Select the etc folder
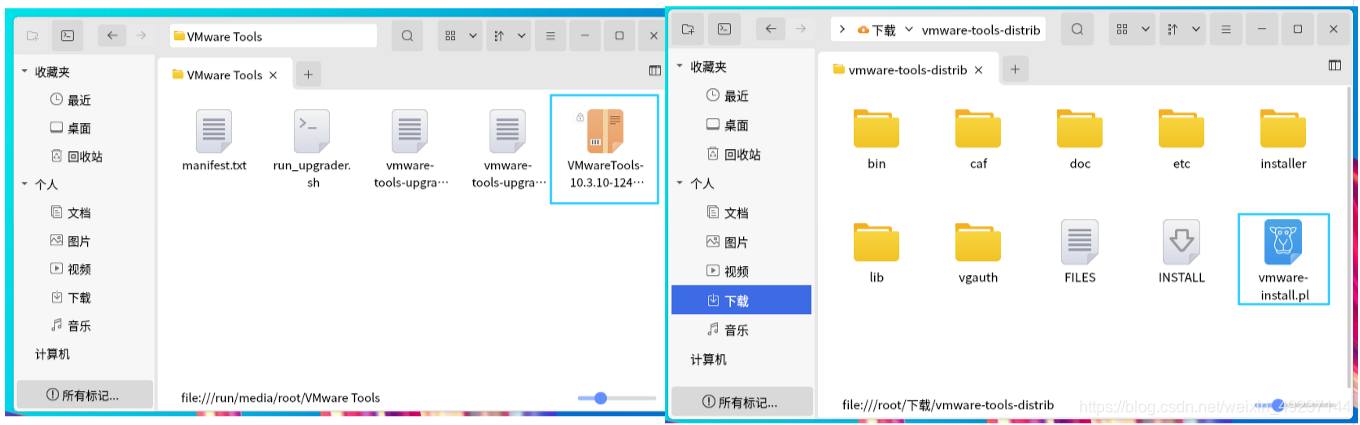The height and width of the screenshot is (425, 1360). (x=1182, y=139)
